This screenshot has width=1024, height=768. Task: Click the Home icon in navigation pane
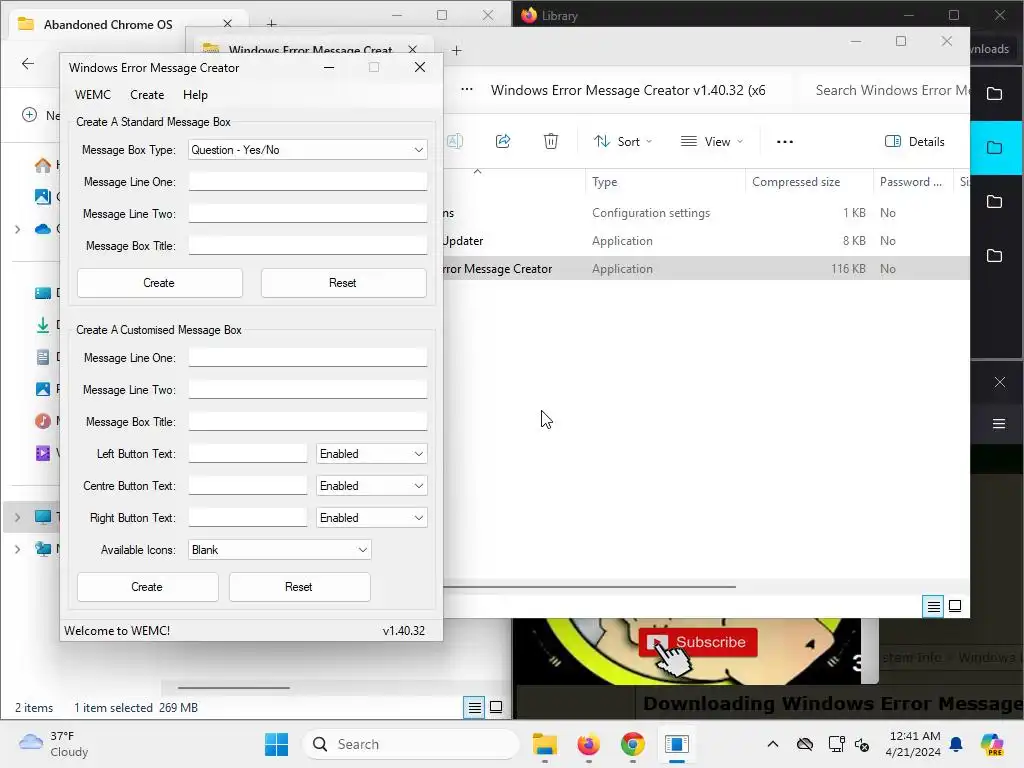coord(42,165)
